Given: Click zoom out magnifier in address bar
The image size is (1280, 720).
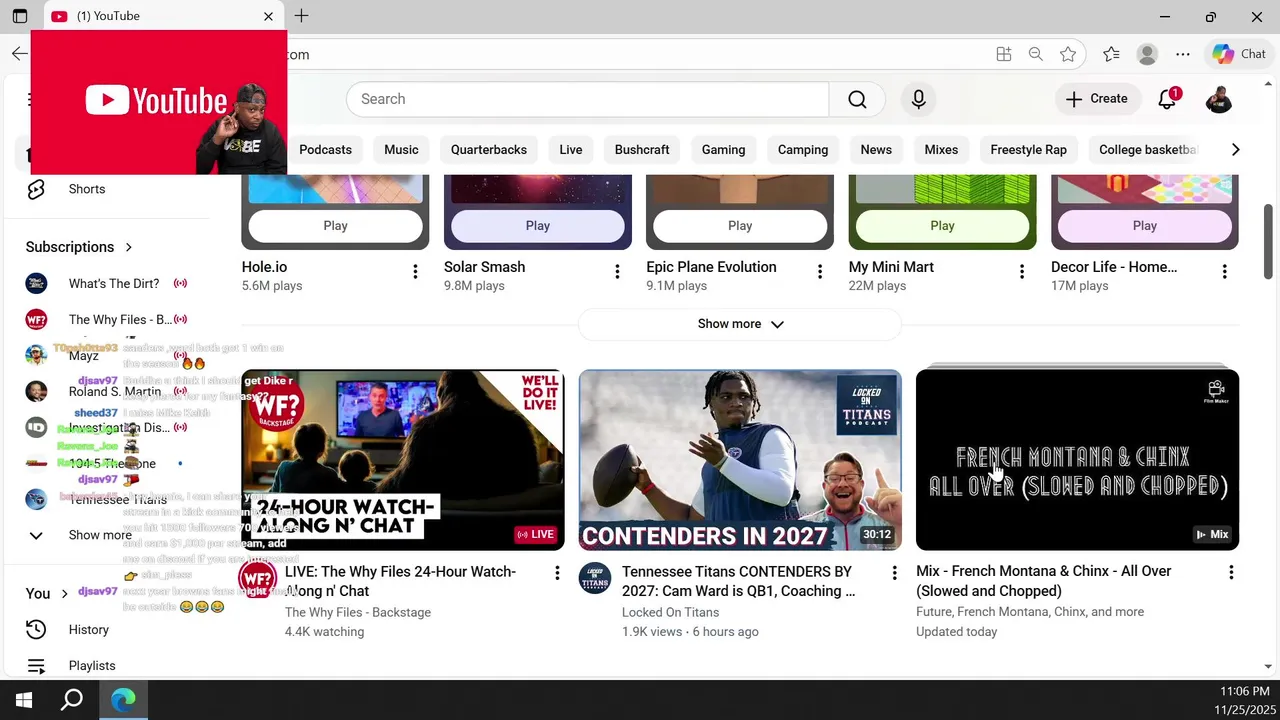Looking at the screenshot, I should [x=1036, y=54].
